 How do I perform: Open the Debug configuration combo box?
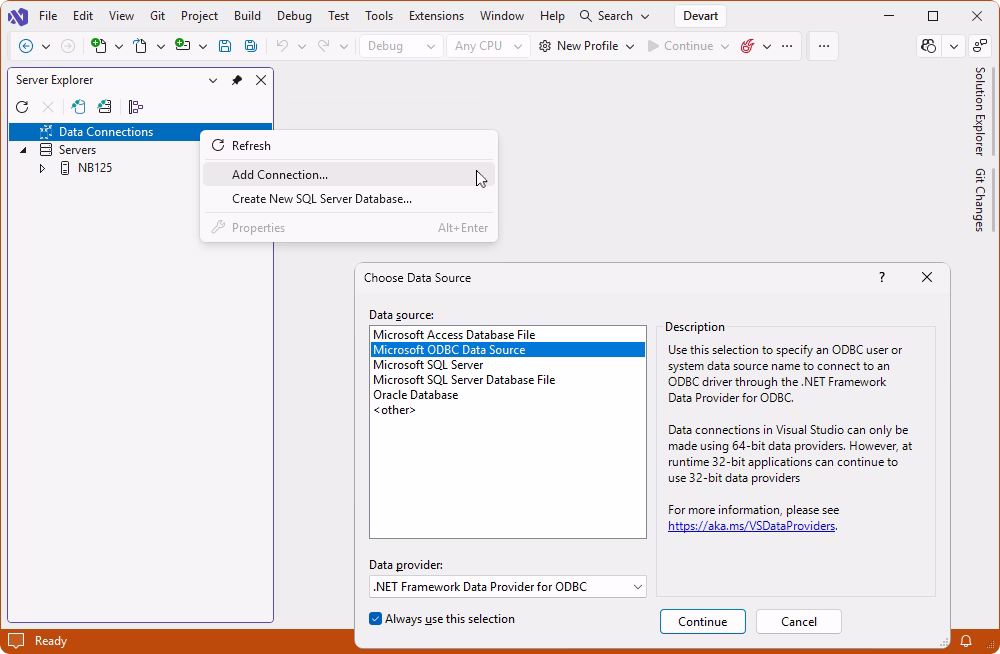(x=401, y=46)
